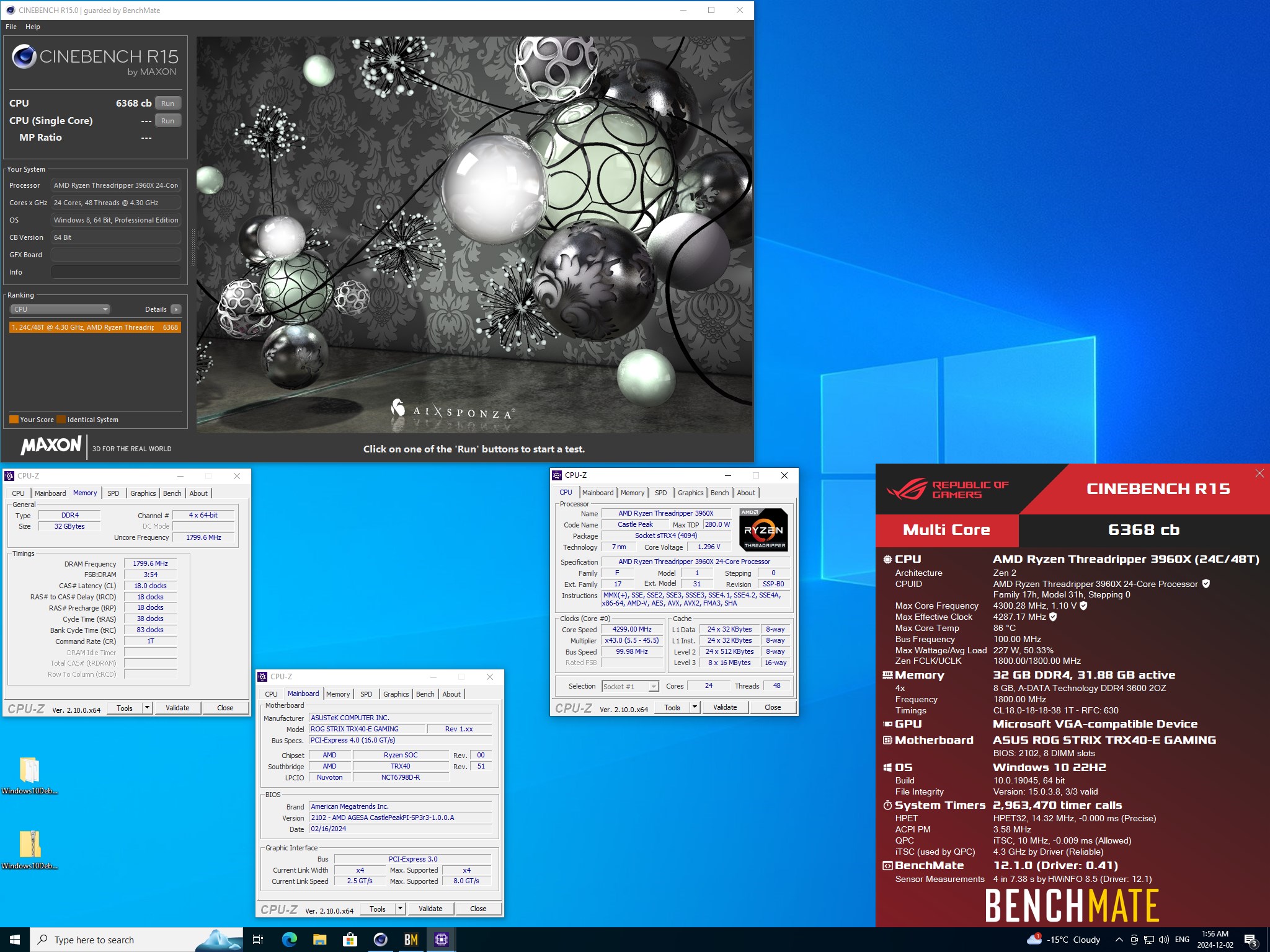Click the GPU section icon in BenchMate
The image size is (1270, 952).
click(x=887, y=724)
